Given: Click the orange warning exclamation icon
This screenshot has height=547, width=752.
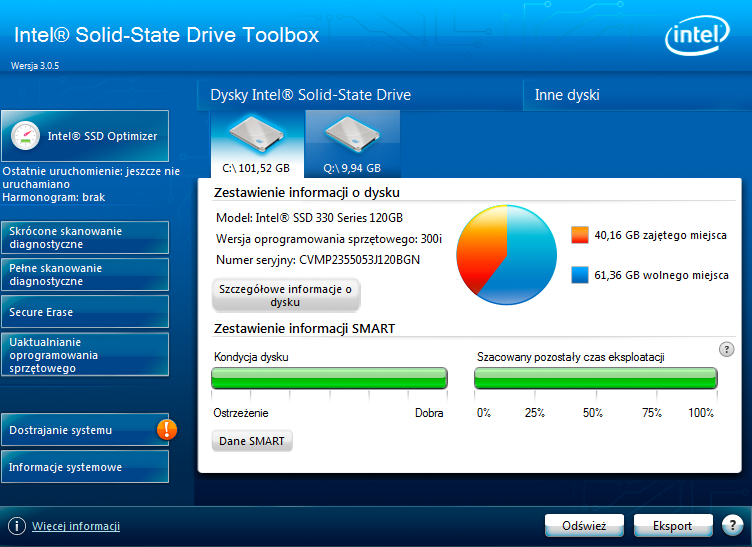Looking at the screenshot, I should coord(167,430).
